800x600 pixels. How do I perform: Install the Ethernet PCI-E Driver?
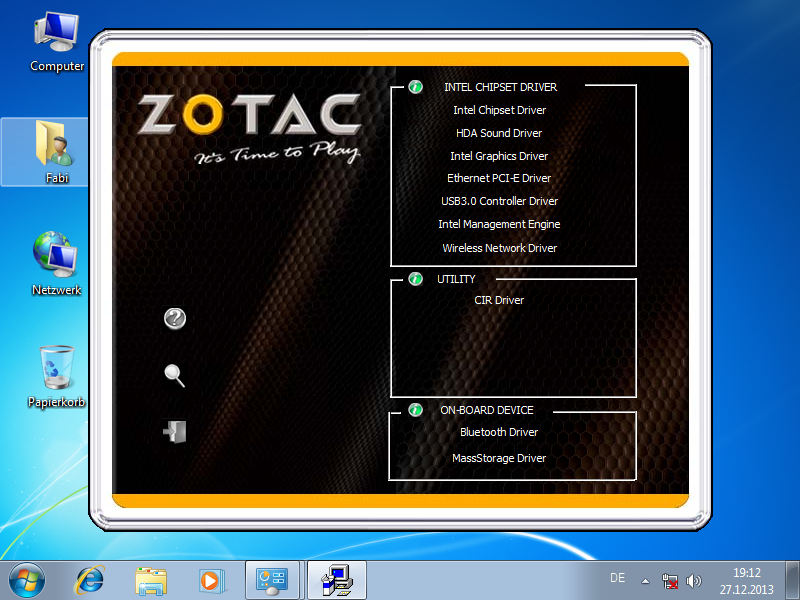pos(499,178)
